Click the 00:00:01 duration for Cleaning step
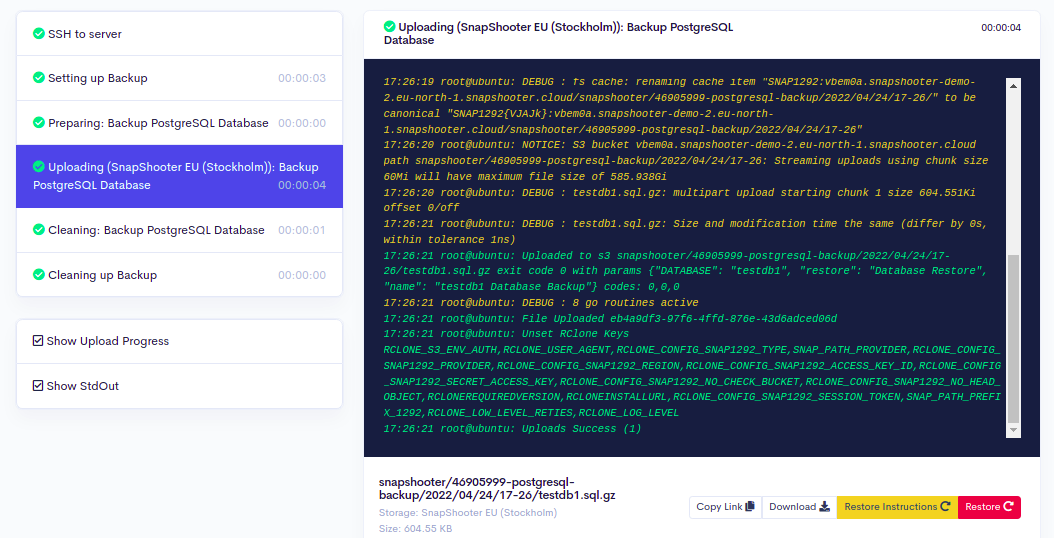The height and width of the screenshot is (538, 1054). pyautogui.click(x=302, y=230)
